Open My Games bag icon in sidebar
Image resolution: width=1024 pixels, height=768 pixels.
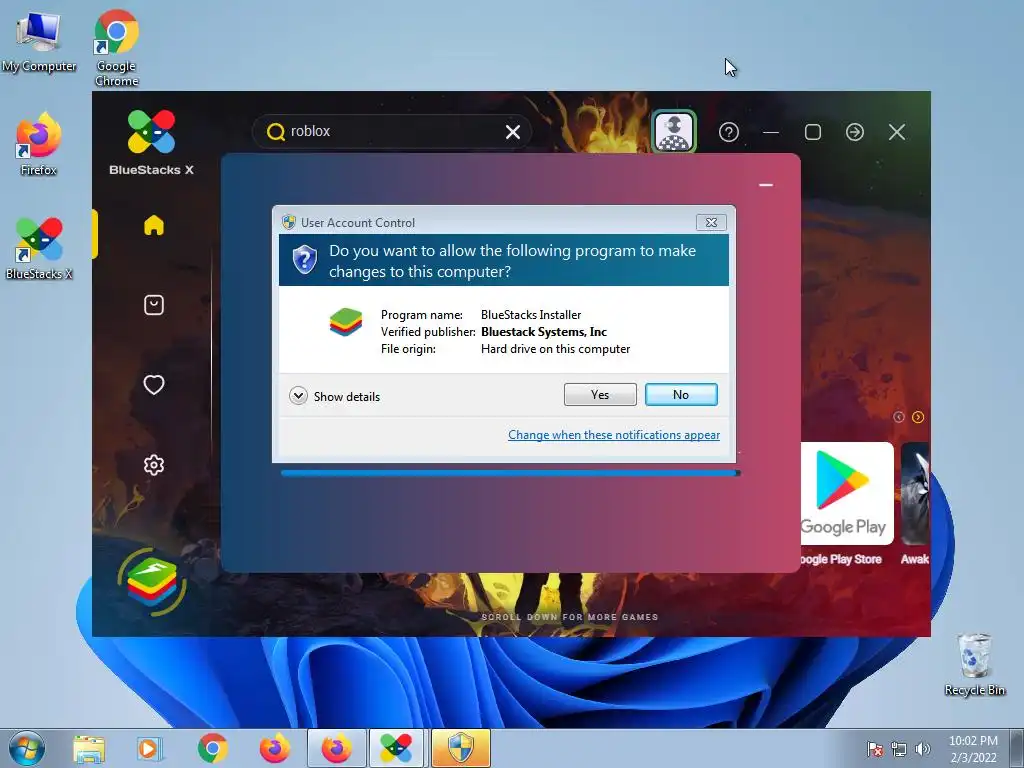point(153,305)
